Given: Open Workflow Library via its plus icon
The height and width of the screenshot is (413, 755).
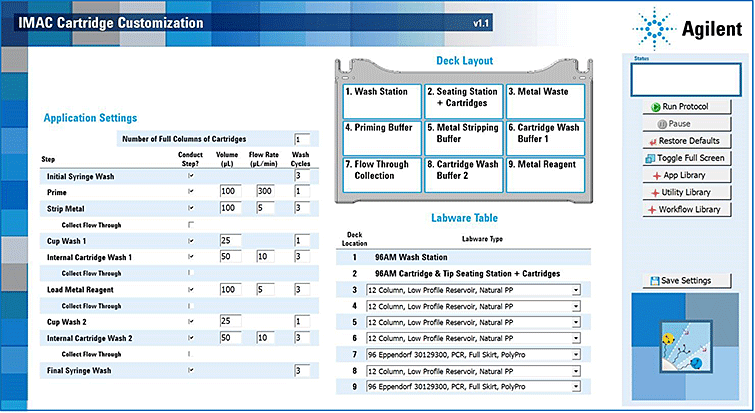Looking at the screenshot, I should coord(651,209).
